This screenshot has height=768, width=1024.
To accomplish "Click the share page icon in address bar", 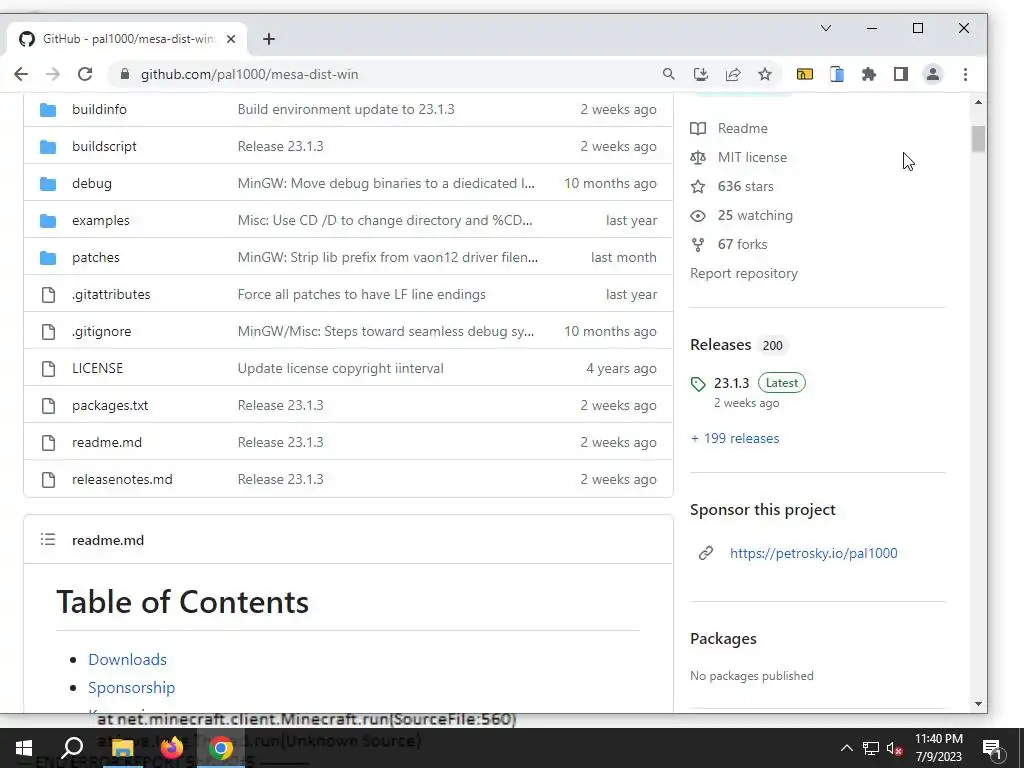I will tap(733, 74).
